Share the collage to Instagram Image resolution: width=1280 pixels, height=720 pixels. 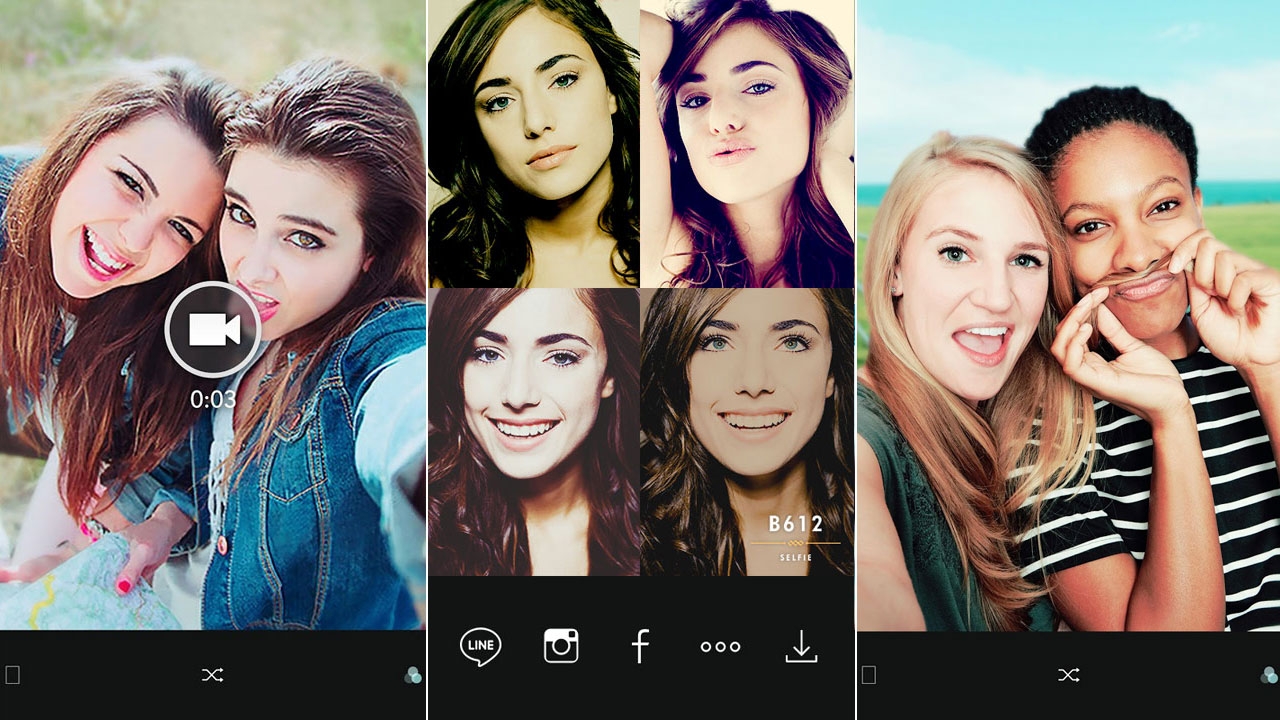tap(561, 646)
